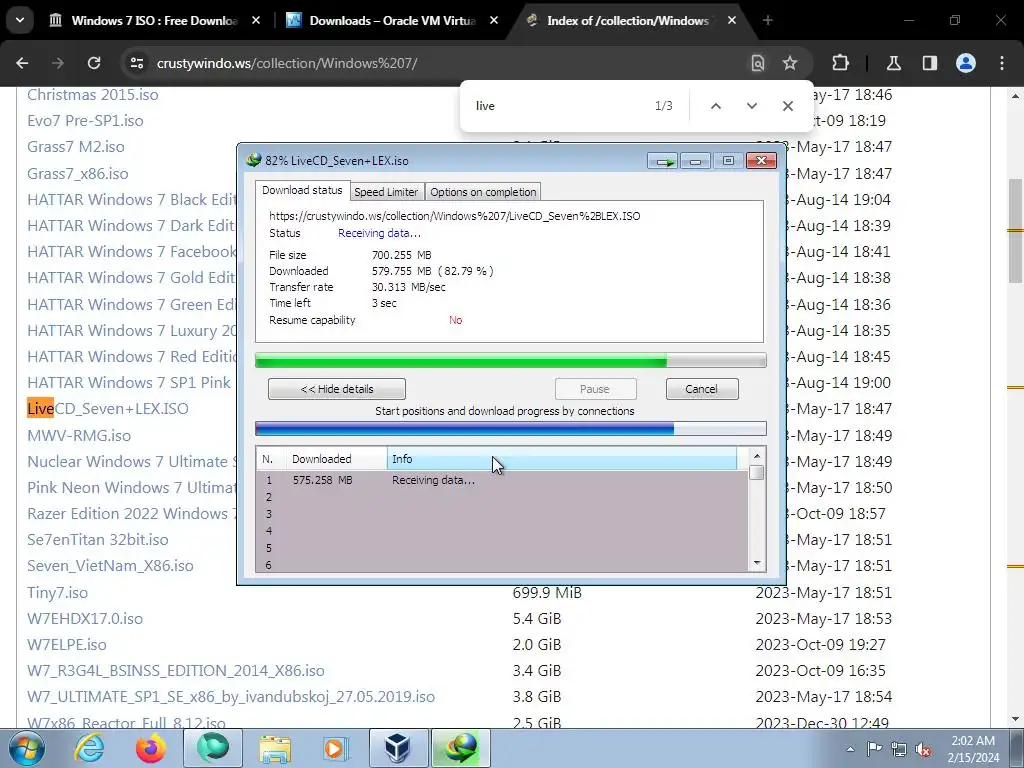Open the Windows Start orb
The height and width of the screenshot is (768, 1024).
pos(26,748)
